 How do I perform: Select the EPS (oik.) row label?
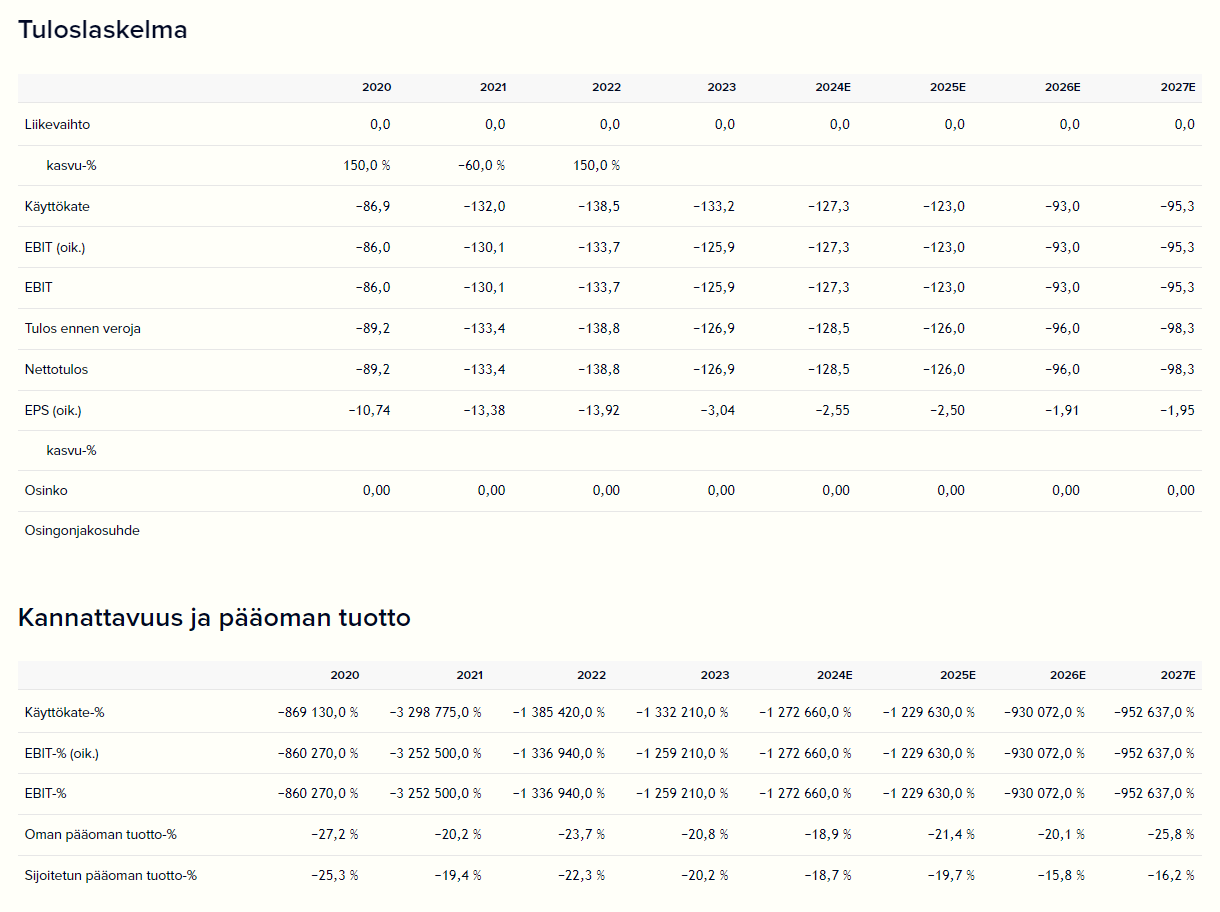pos(53,411)
